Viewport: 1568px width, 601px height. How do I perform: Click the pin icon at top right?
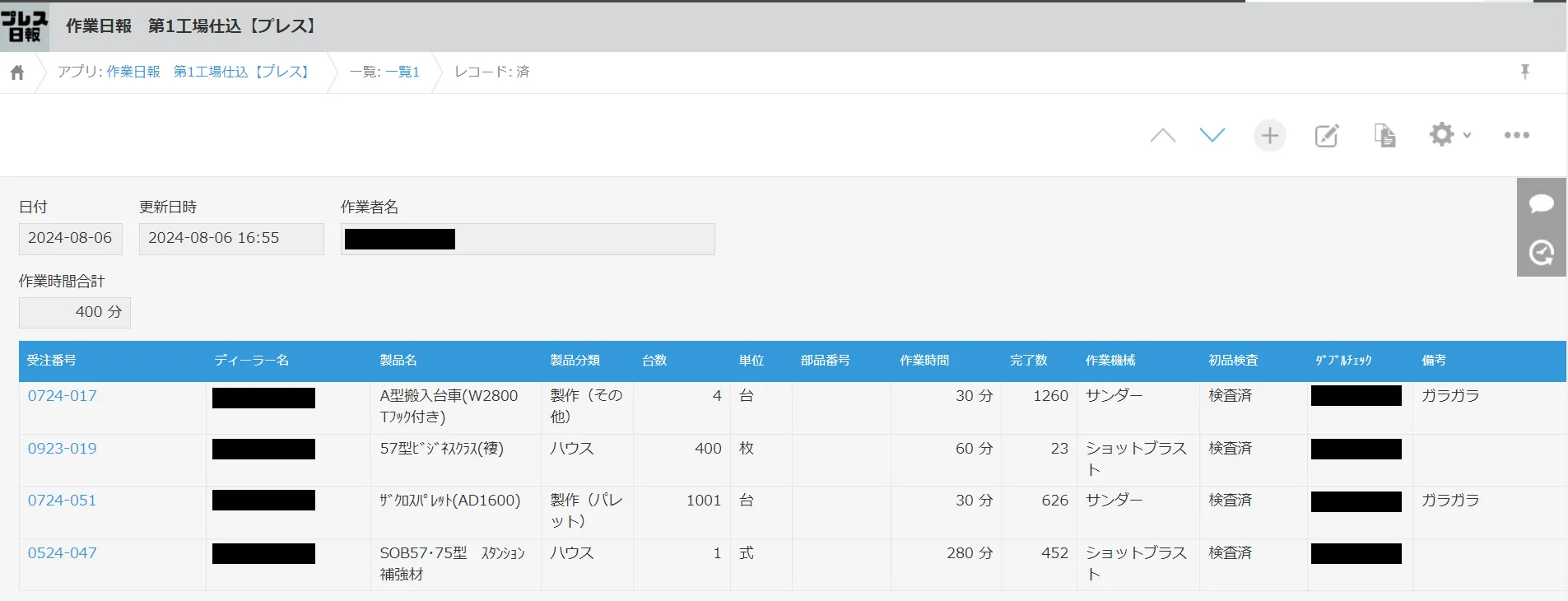[1524, 72]
